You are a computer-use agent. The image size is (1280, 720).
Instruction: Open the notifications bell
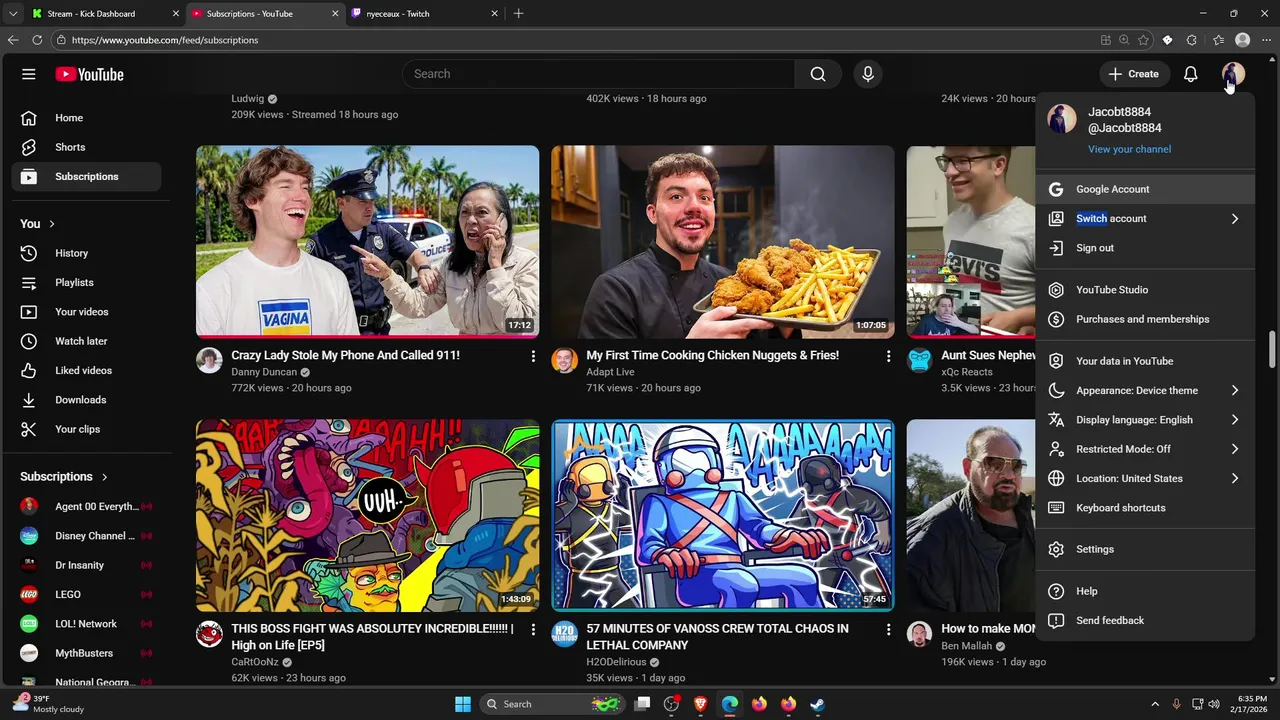point(1191,74)
